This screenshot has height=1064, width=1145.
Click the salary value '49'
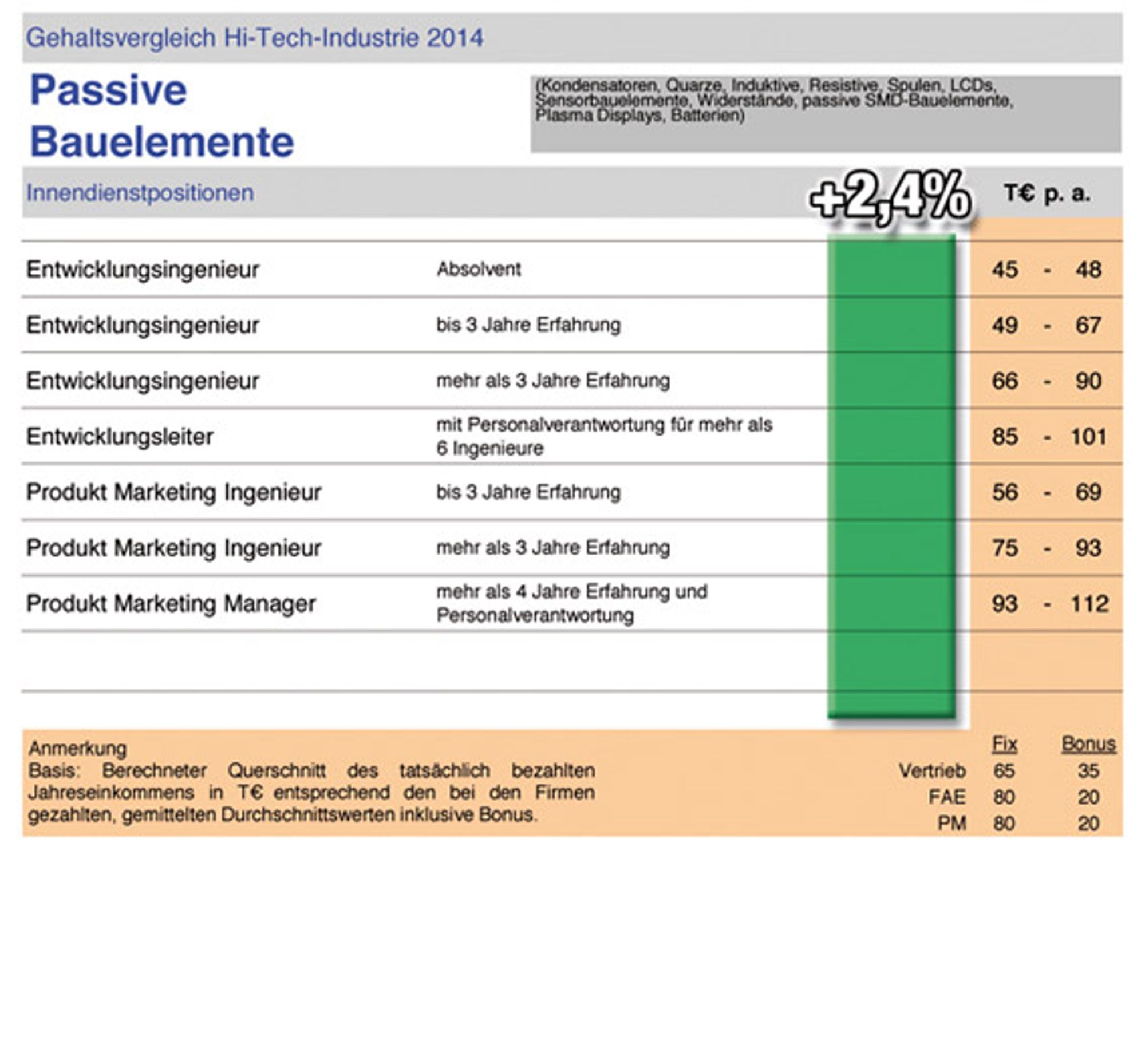1005,325
